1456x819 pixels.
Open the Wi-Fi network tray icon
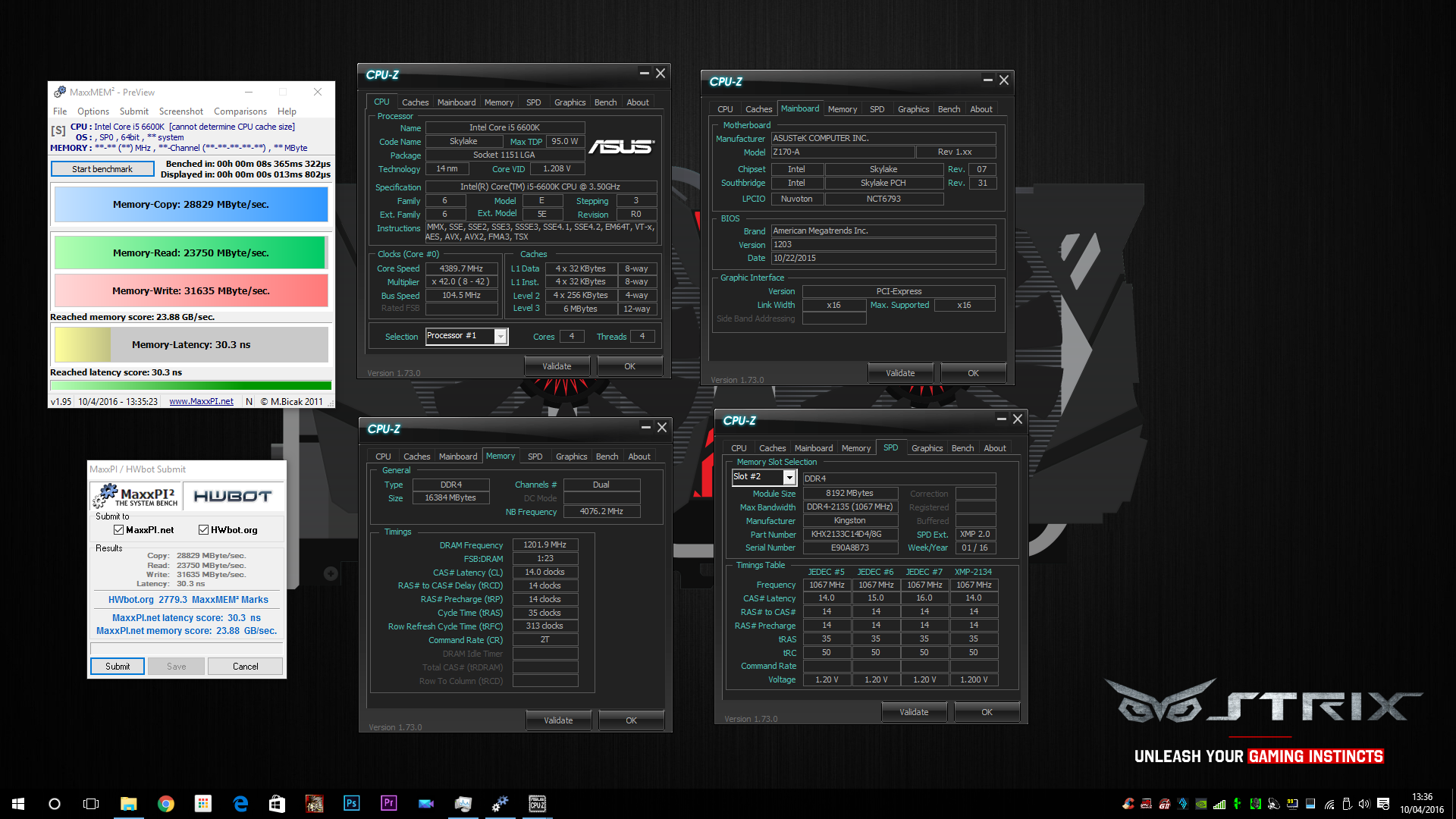coord(1329,804)
